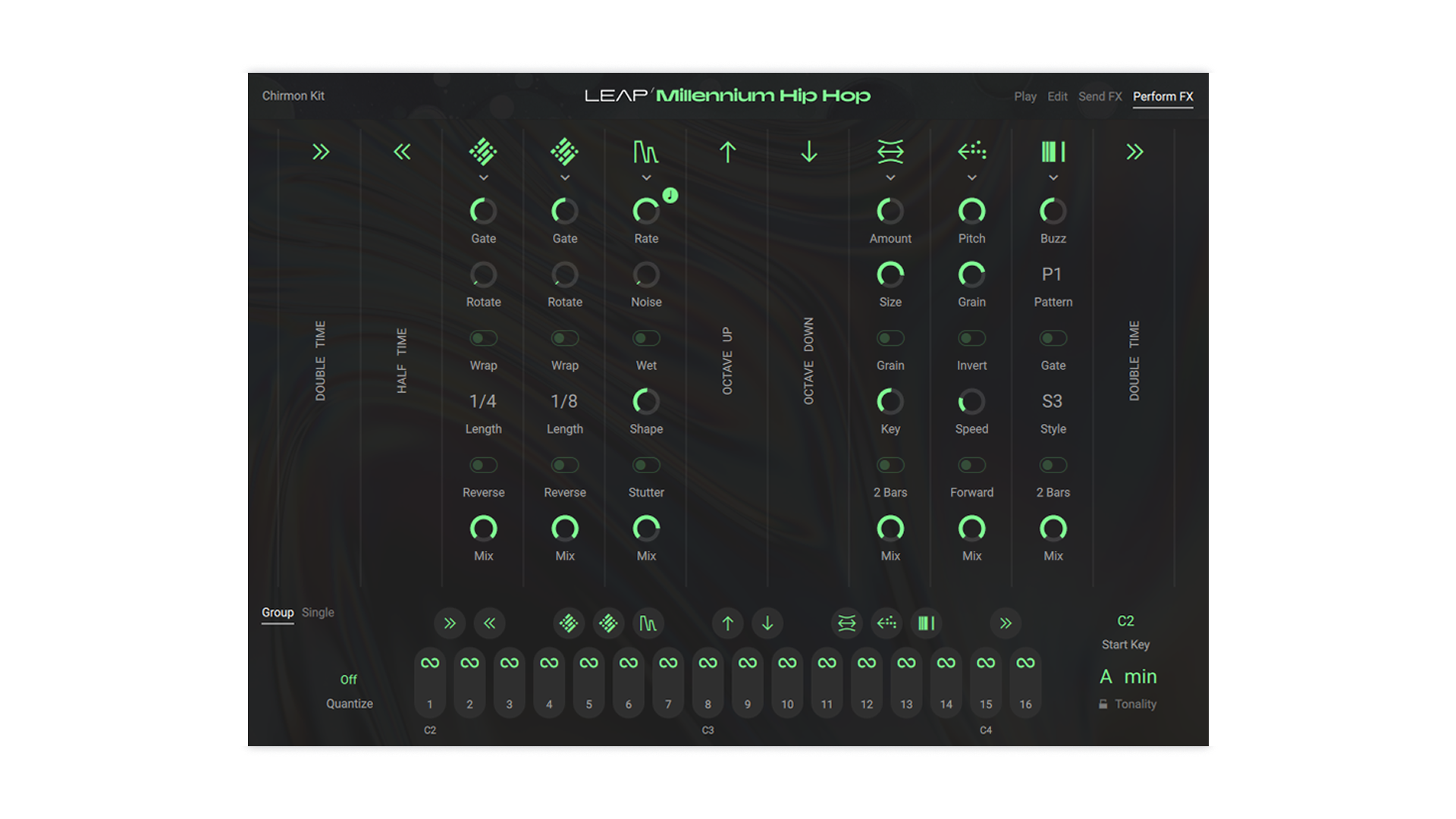The height and width of the screenshot is (819, 1456).
Task: Click the Octave Up arrow icon at top
Action: 727,152
